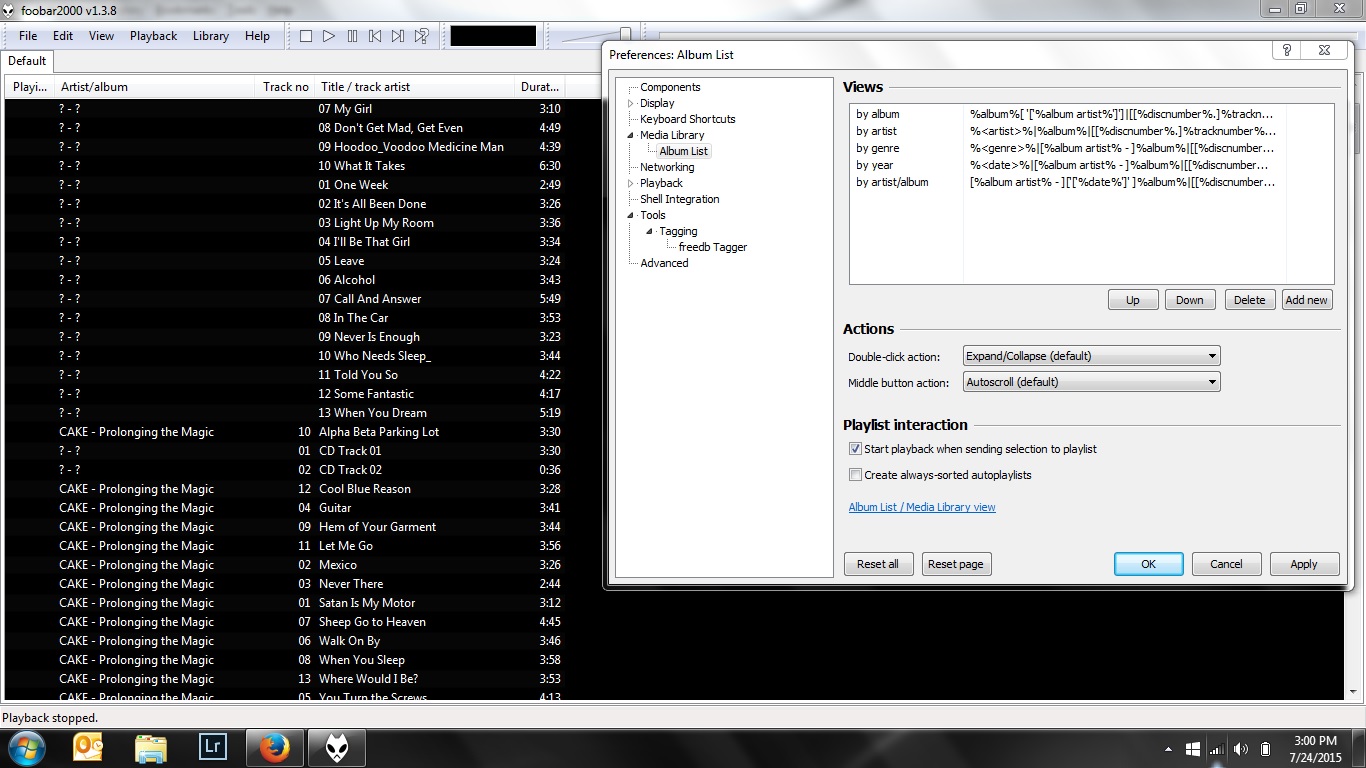Open the network signal tray icon

pos(1216,749)
